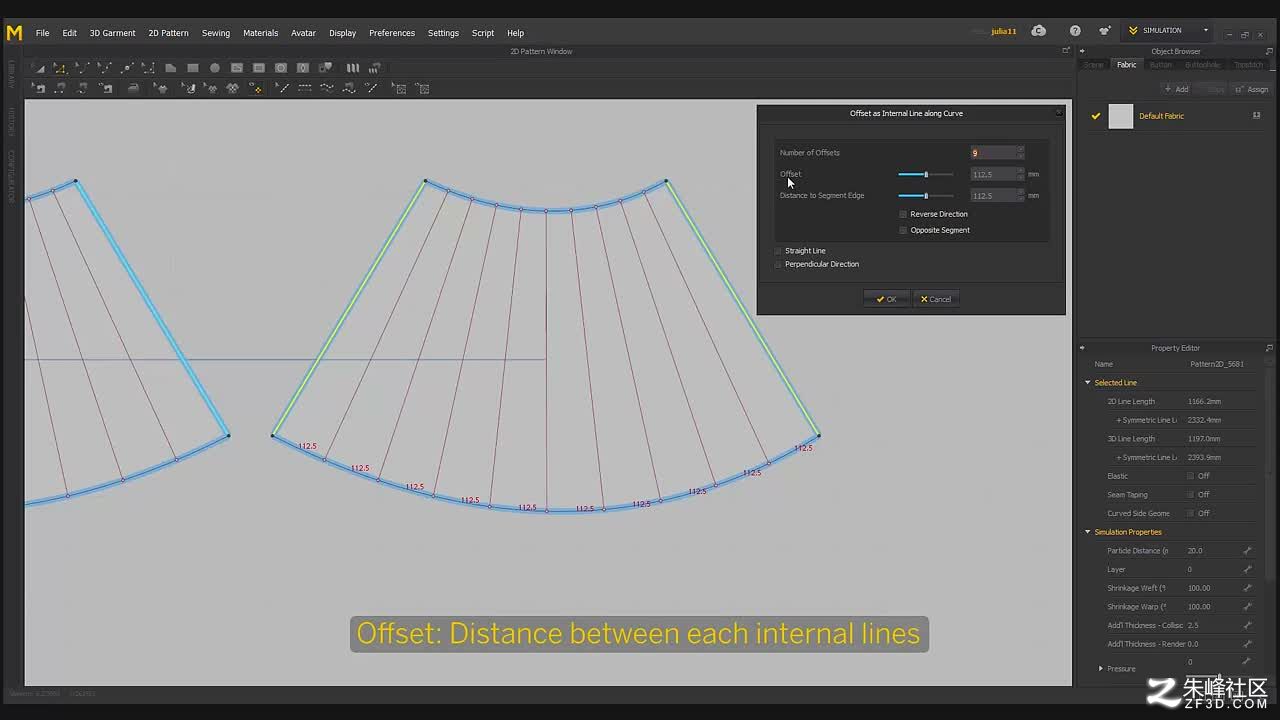The image size is (1280, 720).
Task: Confirm the offset dialog with OK
Action: 887,299
